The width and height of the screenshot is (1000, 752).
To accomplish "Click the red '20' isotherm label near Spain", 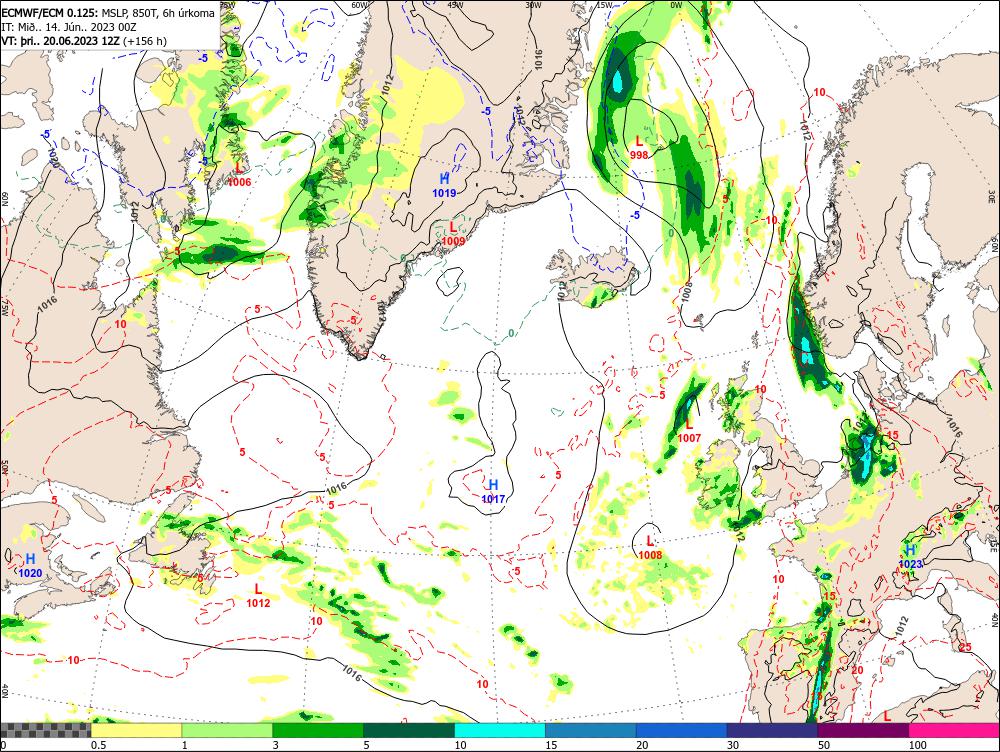I will (x=857, y=670).
